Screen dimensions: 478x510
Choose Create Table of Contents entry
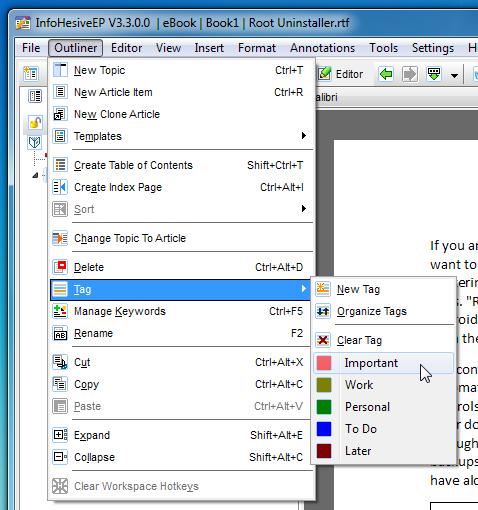[182, 165]
